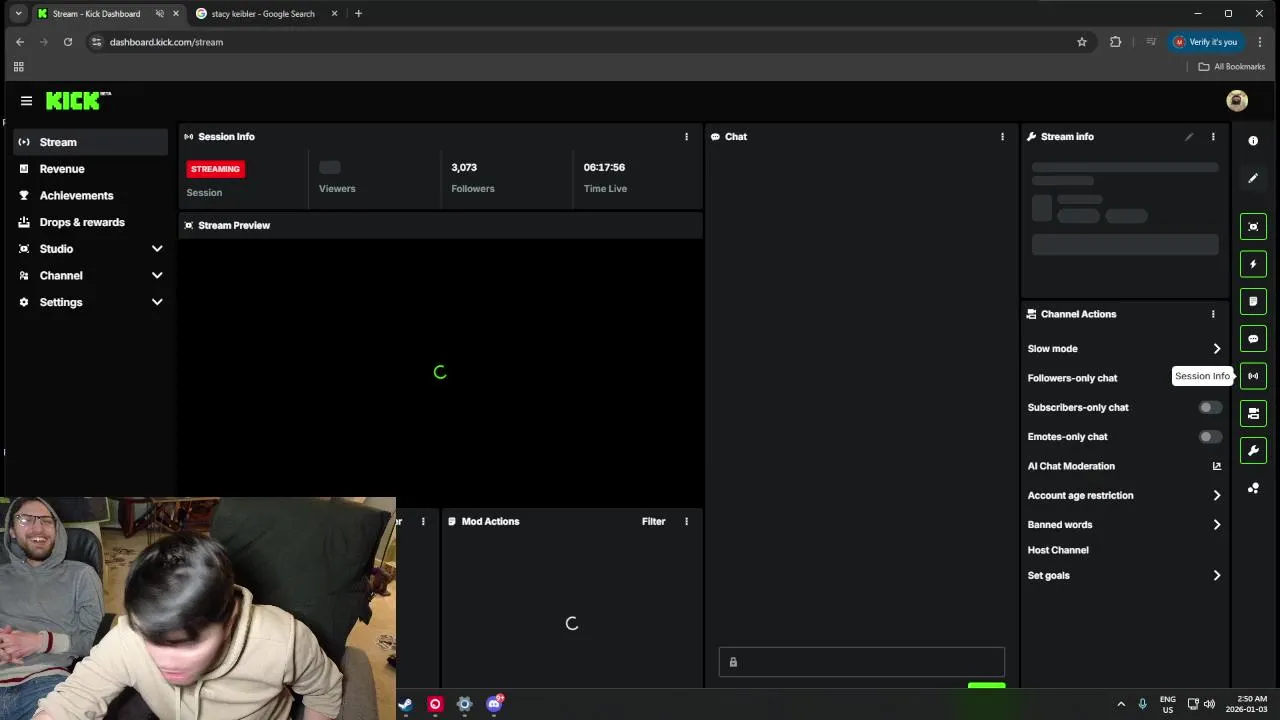Open the browser tab search dropdown
The width and height of the screenshot is (1280, 720).
click(18, 14)
